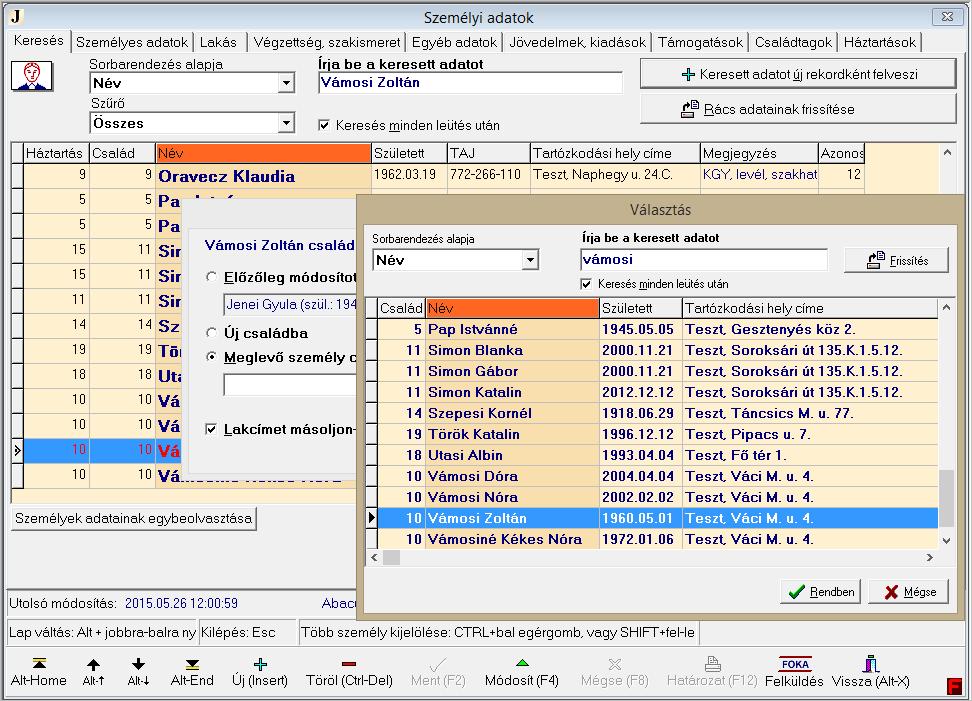Sort by Név column in Választás grid
The width and height of the screenshot is (972, 701).
[x=512, y=308]
